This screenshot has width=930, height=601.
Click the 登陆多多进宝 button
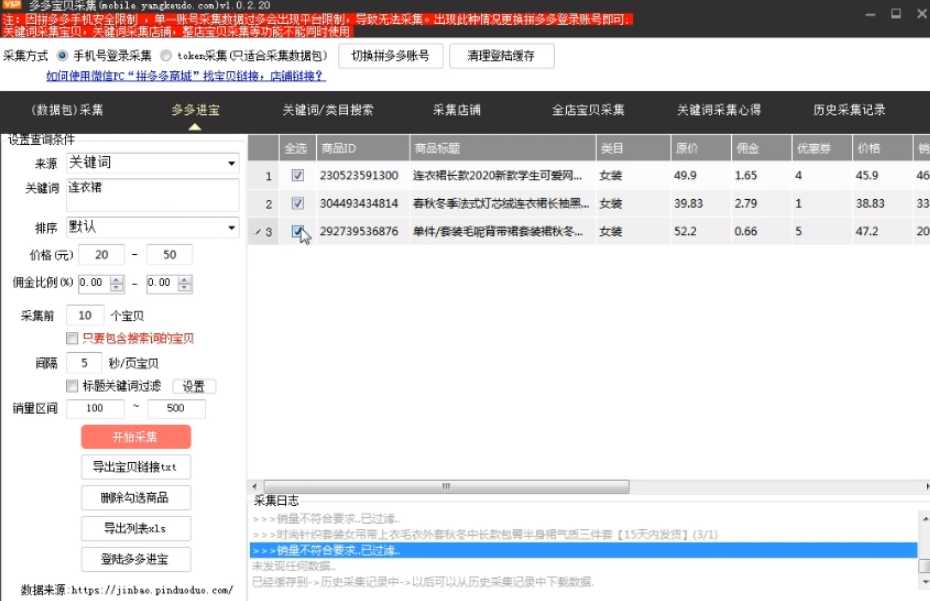point(136,559)
